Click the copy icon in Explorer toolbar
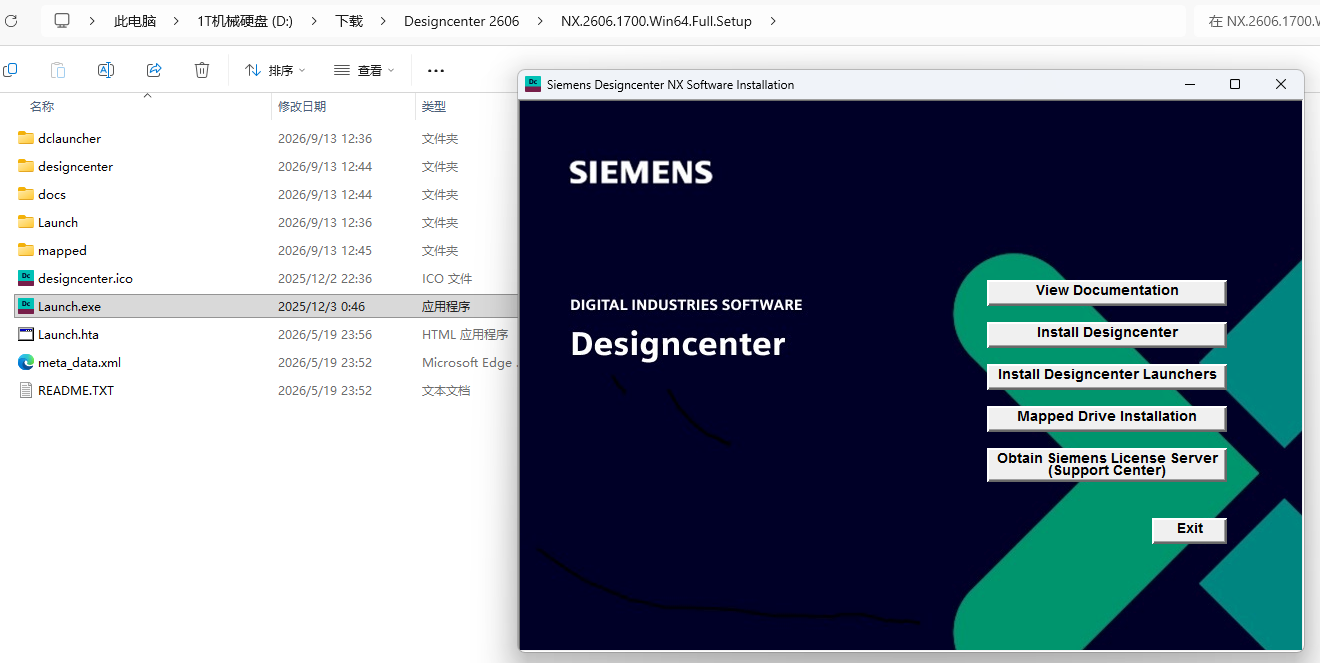This screenshot has width=1320, height=663. pos(10,70)
